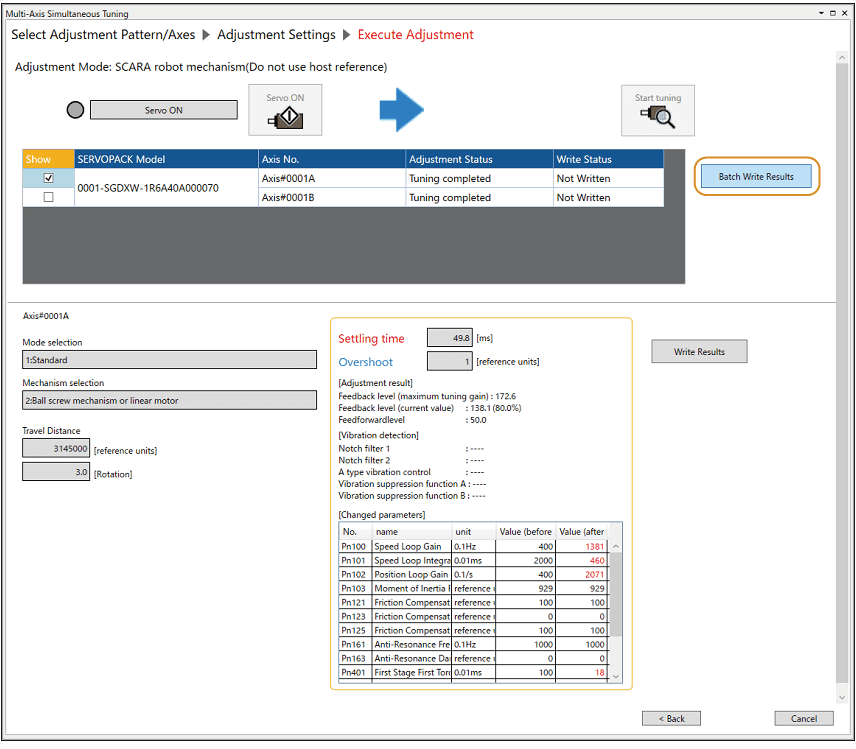Open the Mechanism selection ball screw field

(169, 401)
